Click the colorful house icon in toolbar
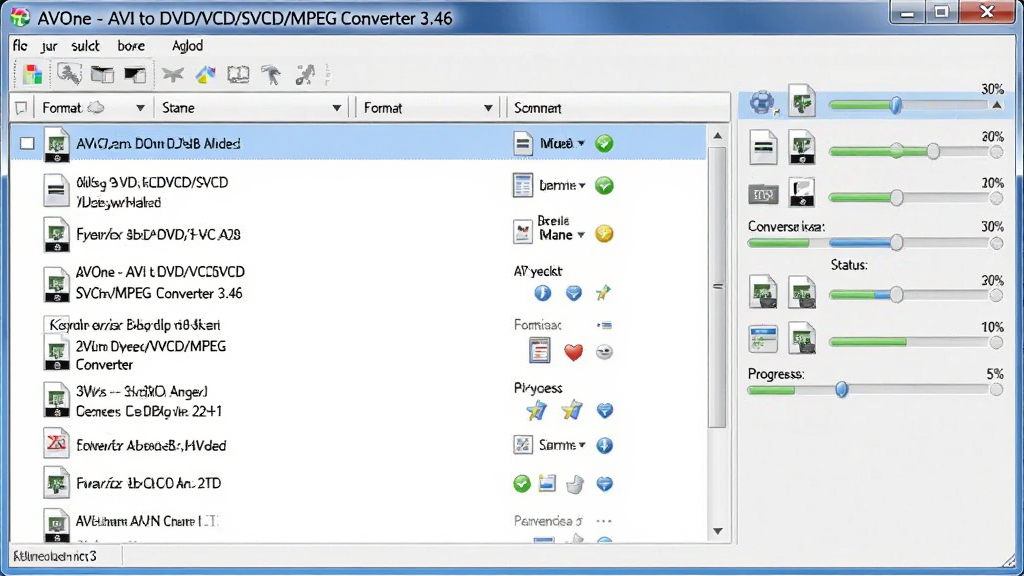Viewport: 1024px width, 576px height. click(x=206, y=74)
